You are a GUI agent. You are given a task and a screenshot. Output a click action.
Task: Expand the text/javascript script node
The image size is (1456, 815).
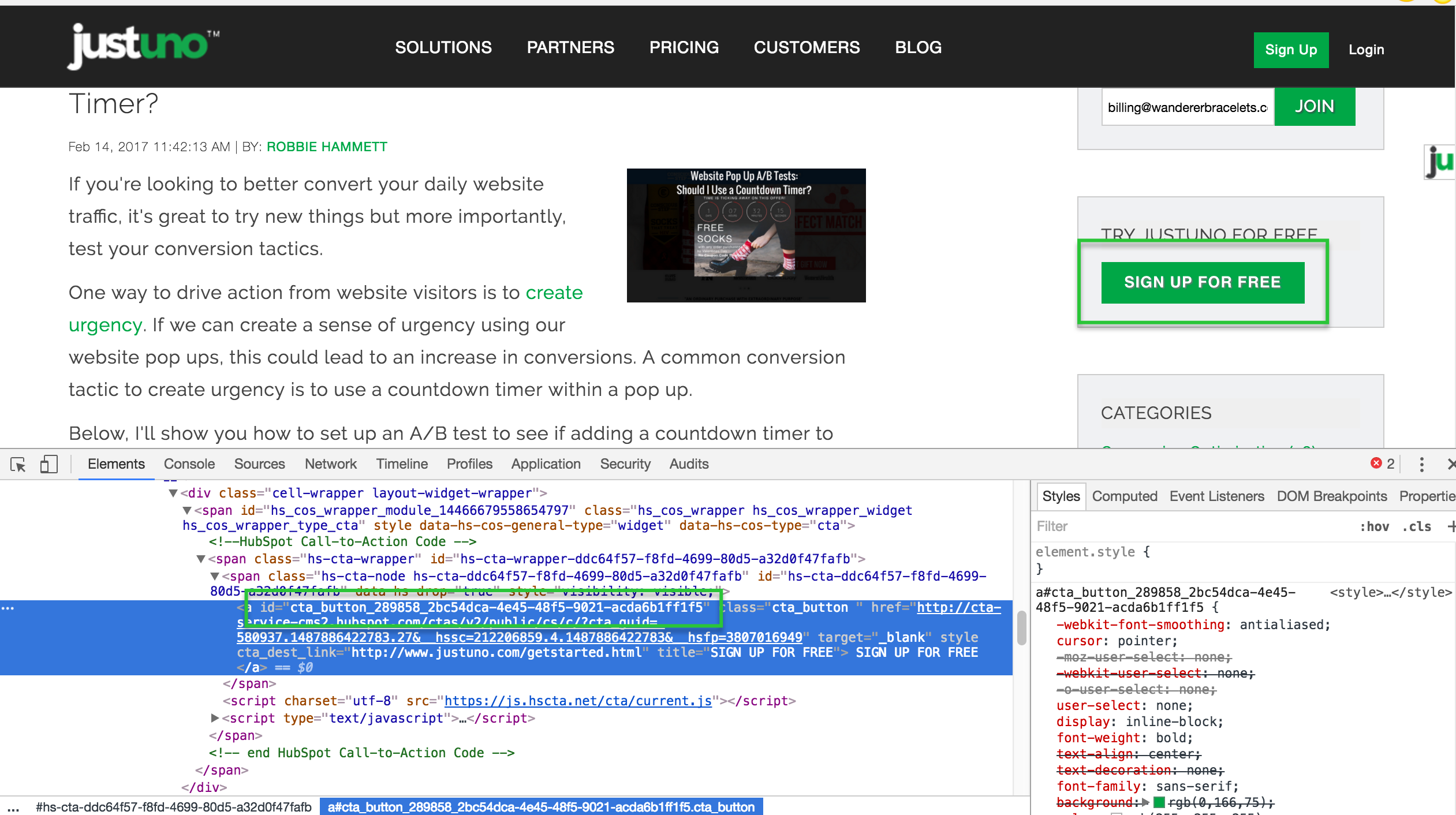coord(215,718)
